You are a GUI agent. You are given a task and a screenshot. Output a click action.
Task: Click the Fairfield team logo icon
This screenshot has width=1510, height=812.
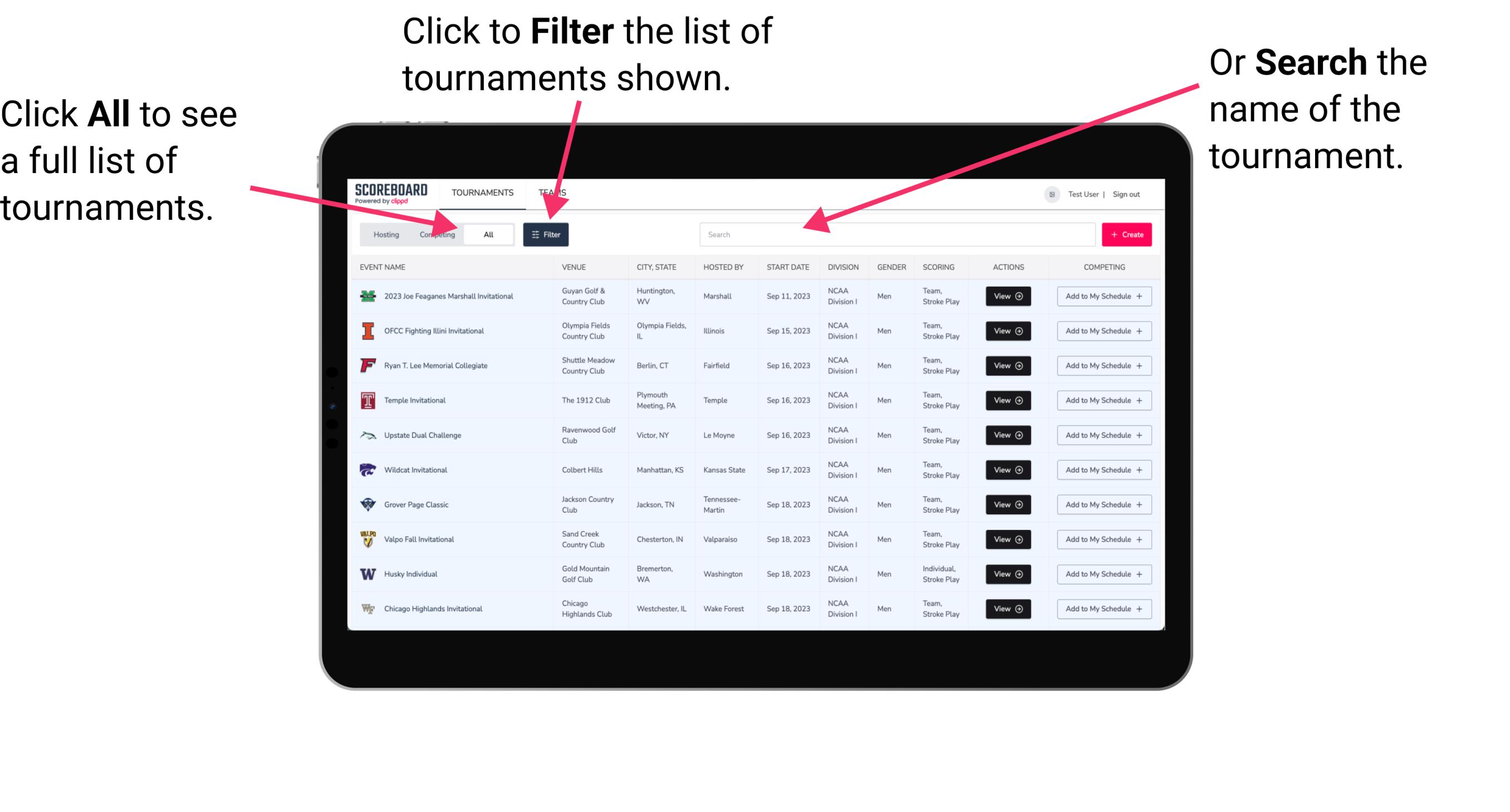coord(370,366)
